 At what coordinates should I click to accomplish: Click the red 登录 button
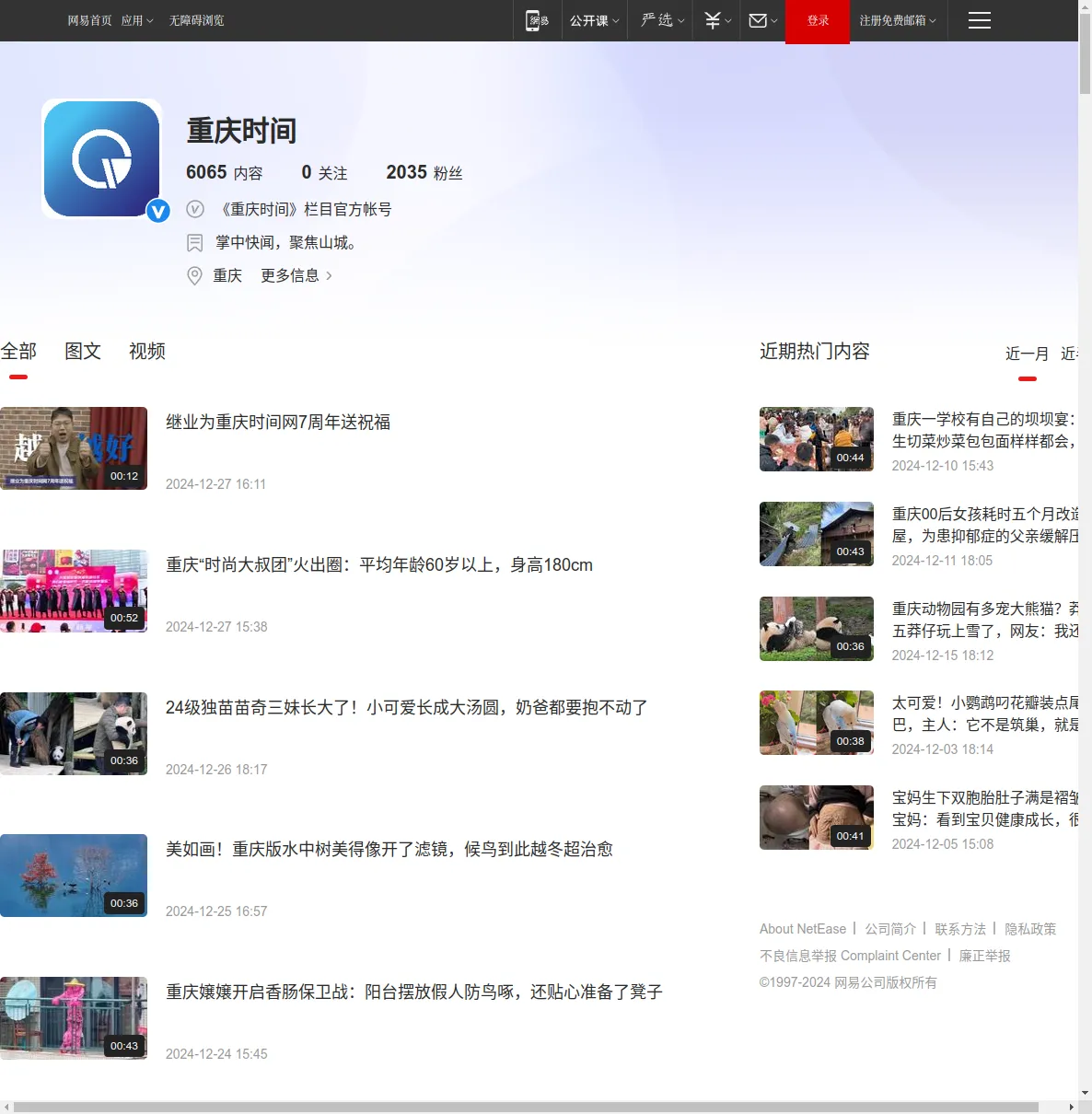click(x=818, y=20)
